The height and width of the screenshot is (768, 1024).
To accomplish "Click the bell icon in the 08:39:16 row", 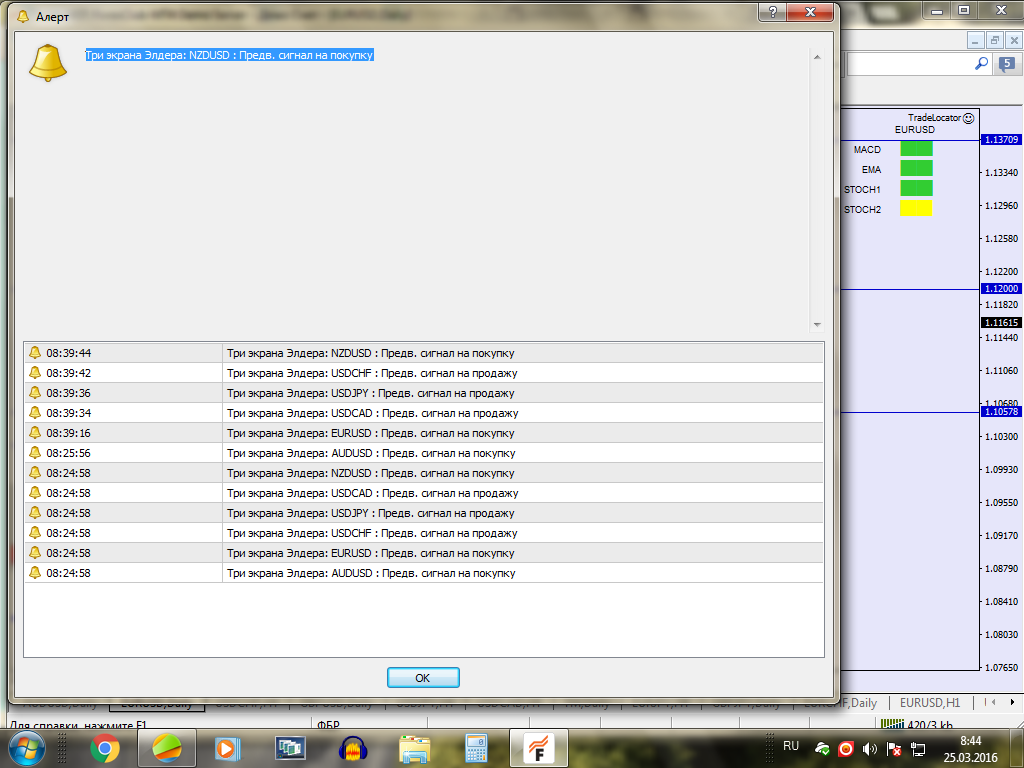I will pos(35,432).
